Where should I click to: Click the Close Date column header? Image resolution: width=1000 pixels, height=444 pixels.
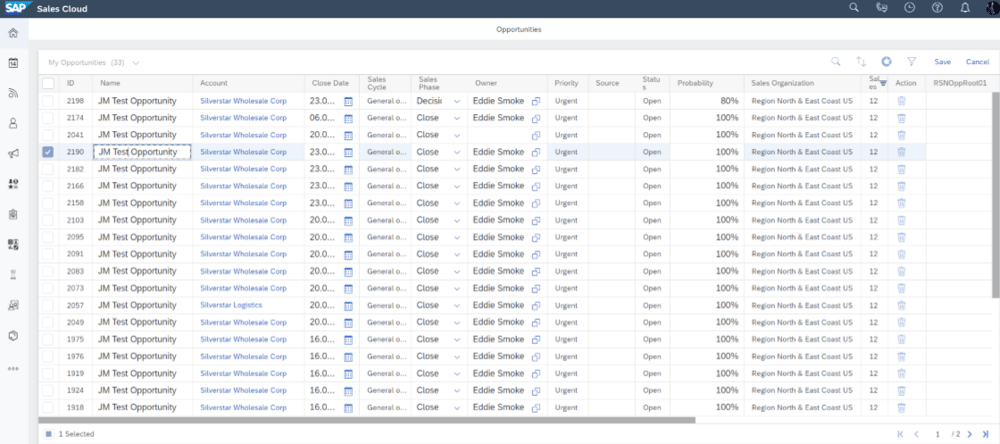point(332,84)
